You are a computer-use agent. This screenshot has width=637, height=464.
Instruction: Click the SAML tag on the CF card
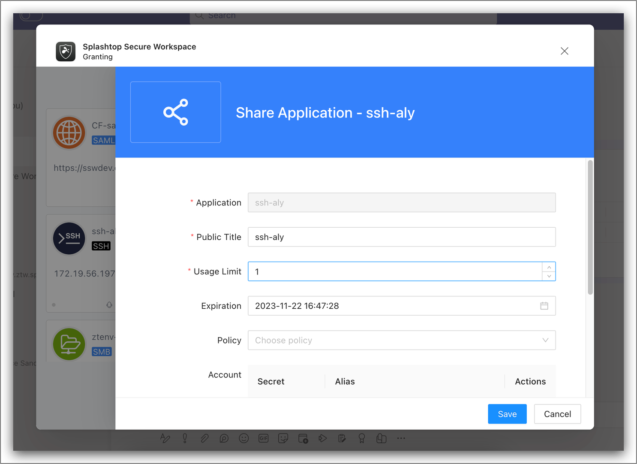pyautogui.click(x=104, y=140)
